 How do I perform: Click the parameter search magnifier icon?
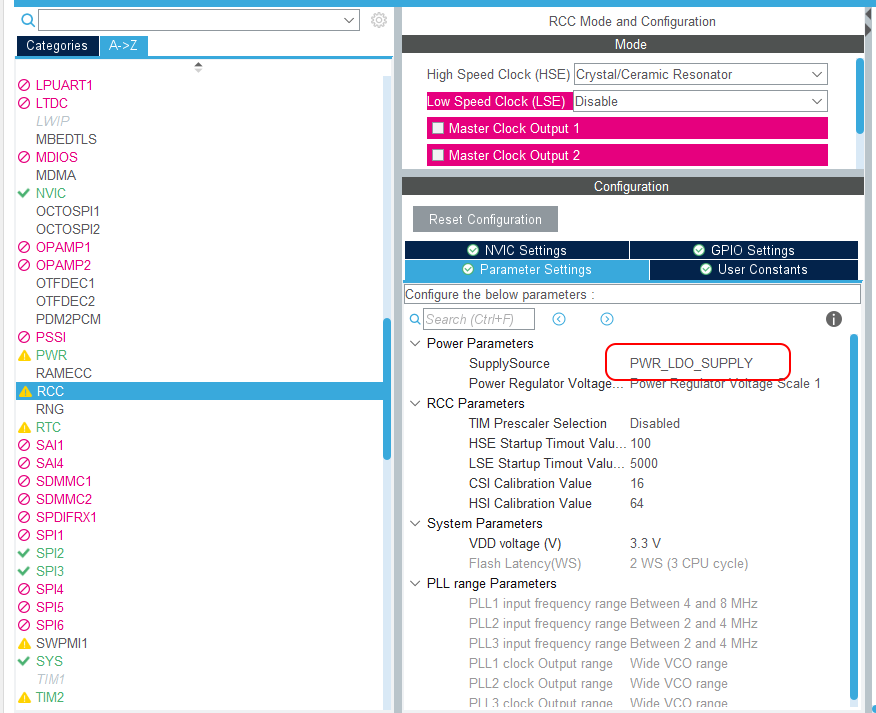pyautogui.click(x=415, y=319)
